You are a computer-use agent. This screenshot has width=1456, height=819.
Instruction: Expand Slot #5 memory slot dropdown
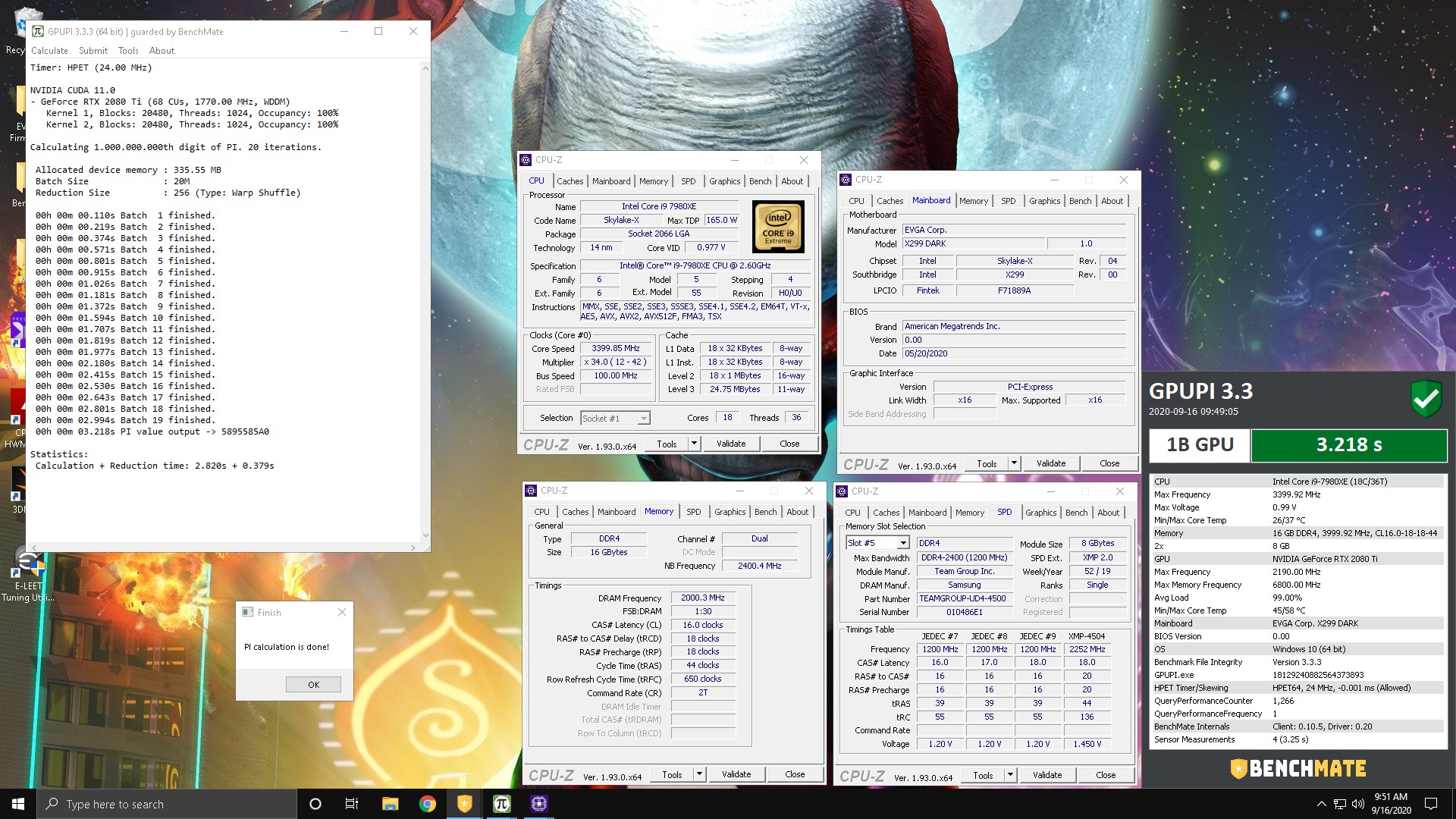click(x=902, y=543)
